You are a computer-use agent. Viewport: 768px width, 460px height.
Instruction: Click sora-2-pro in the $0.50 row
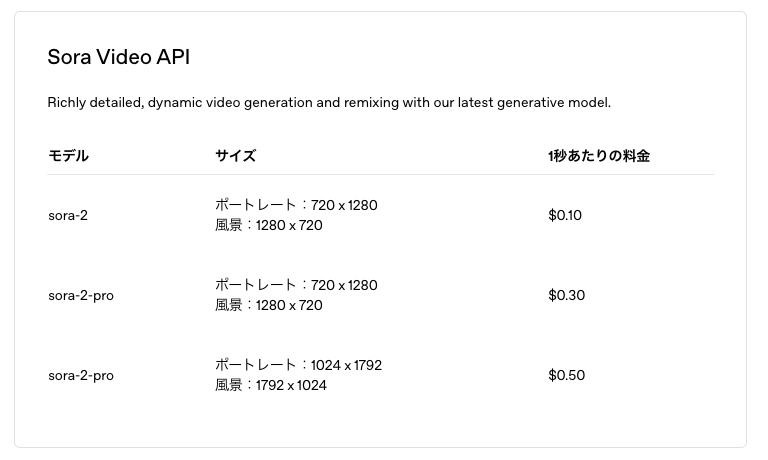pos(81,375)
